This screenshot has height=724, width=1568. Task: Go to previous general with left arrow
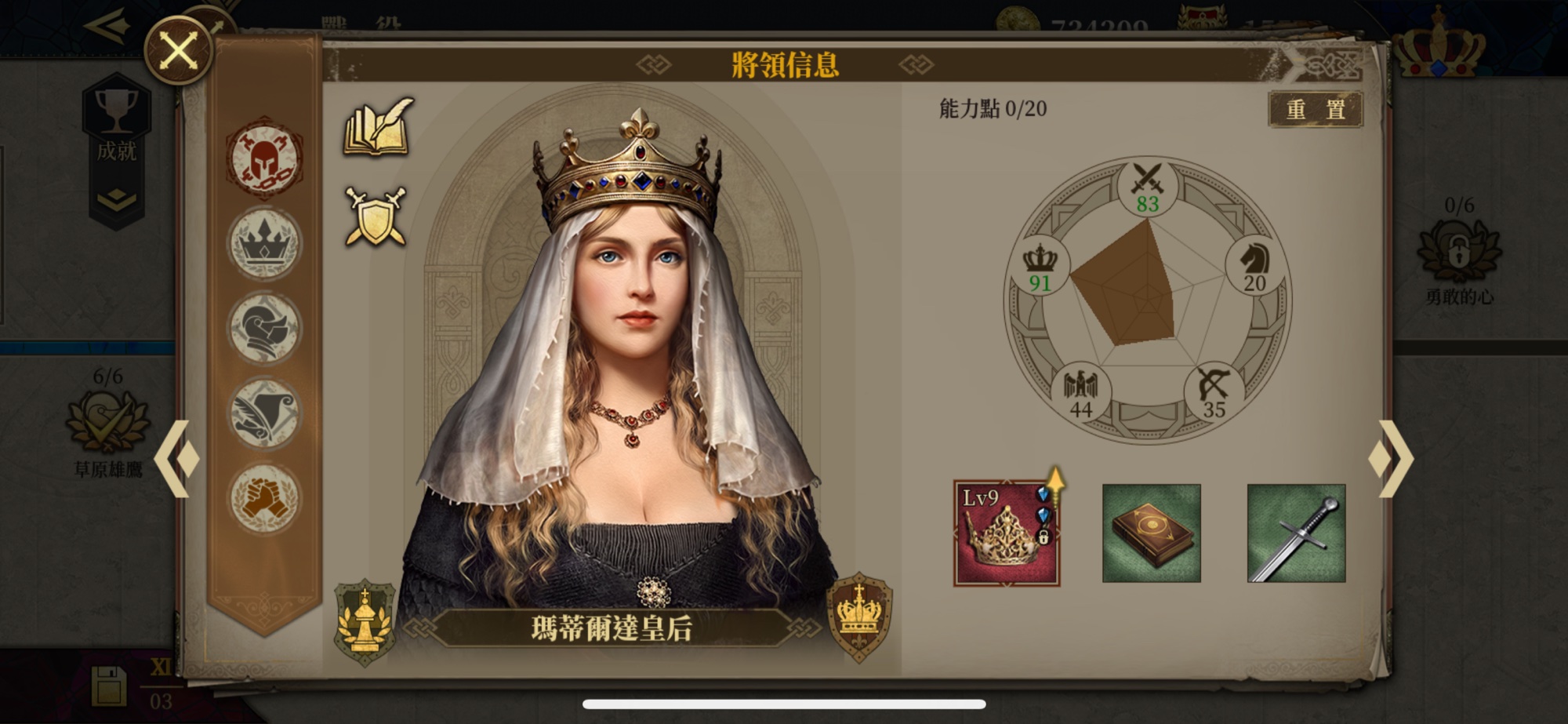(177, 459)
